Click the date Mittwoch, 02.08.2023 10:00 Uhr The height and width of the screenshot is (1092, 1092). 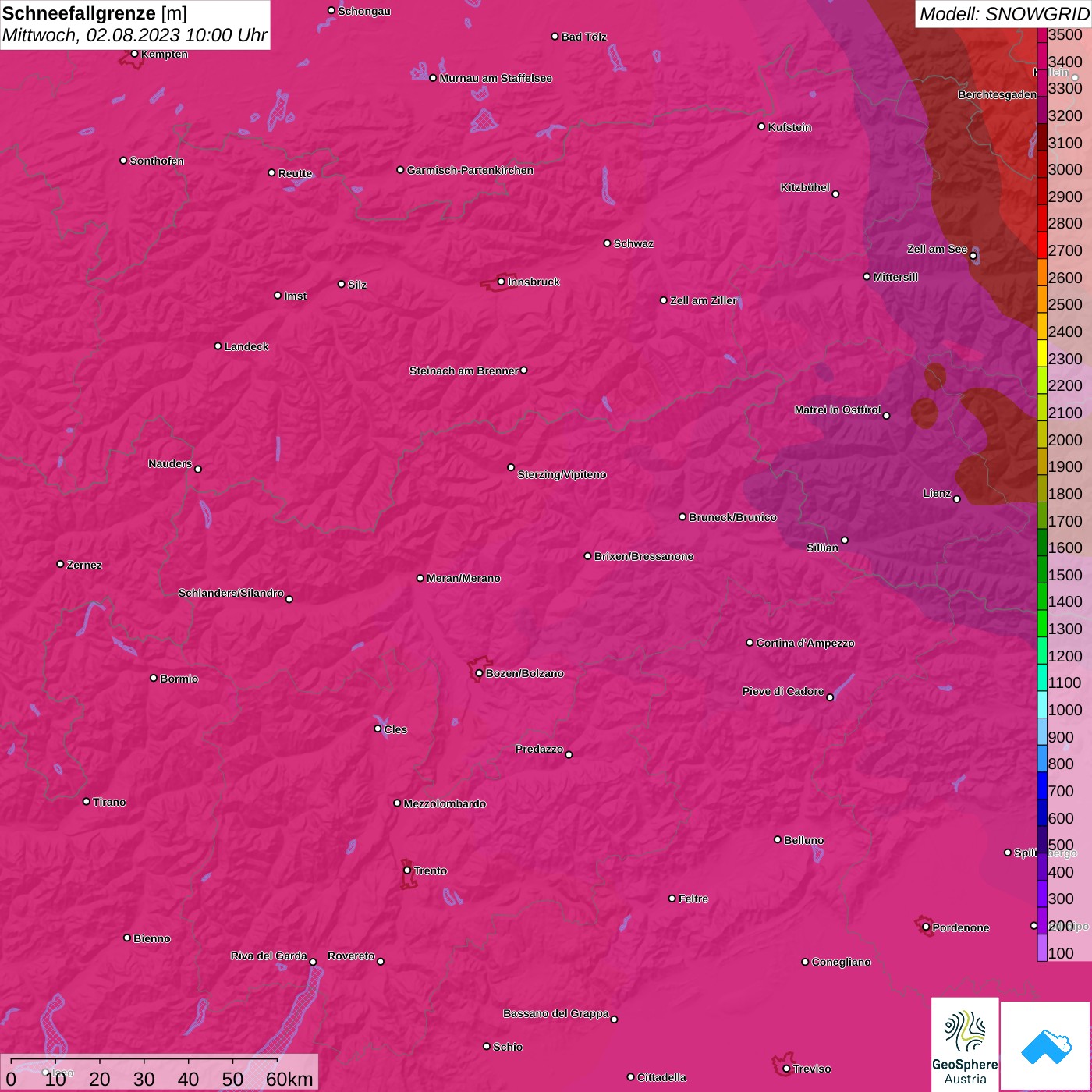point(134,35)
